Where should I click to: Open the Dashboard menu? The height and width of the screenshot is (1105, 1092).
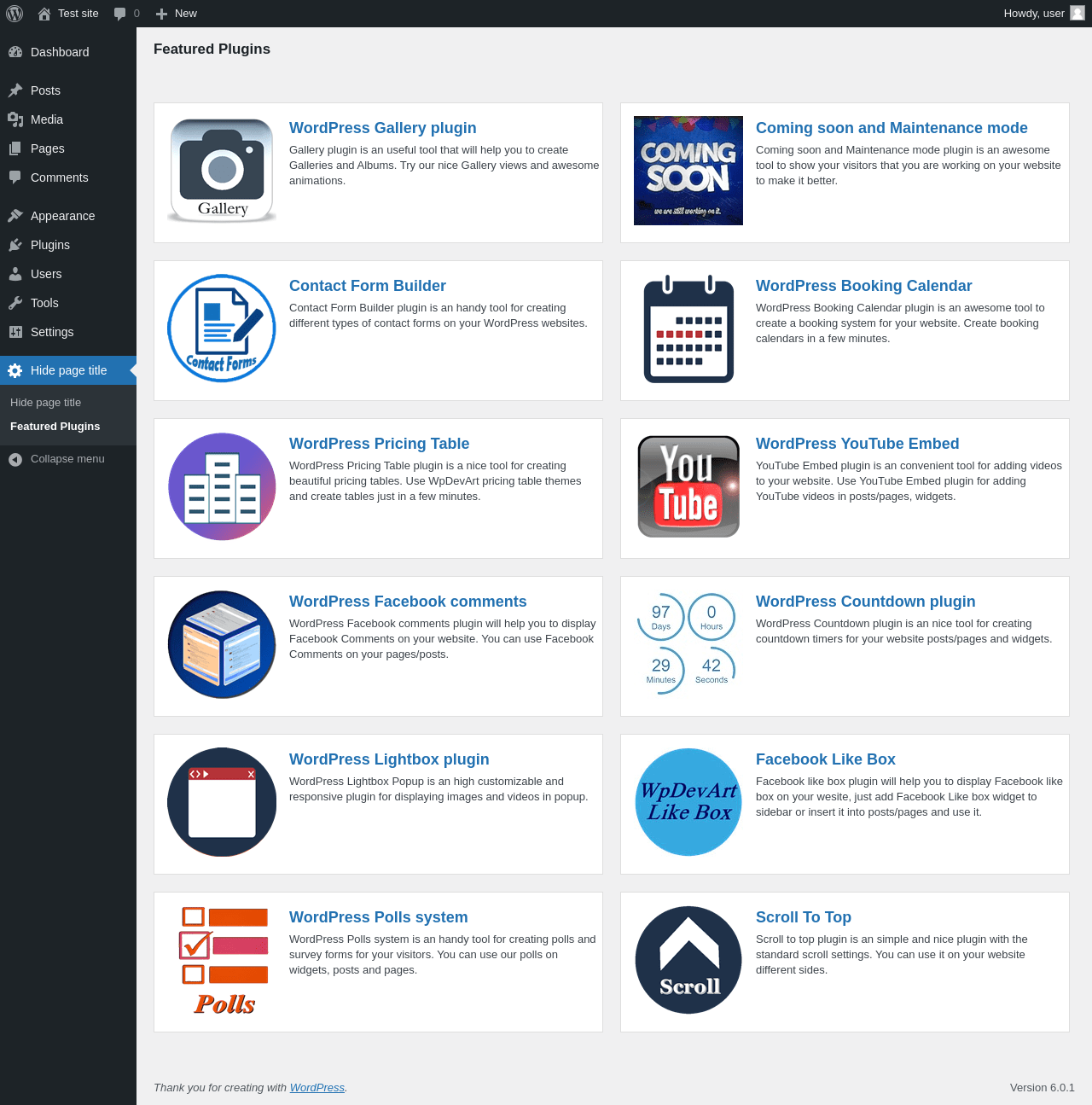tap(68, 52)
